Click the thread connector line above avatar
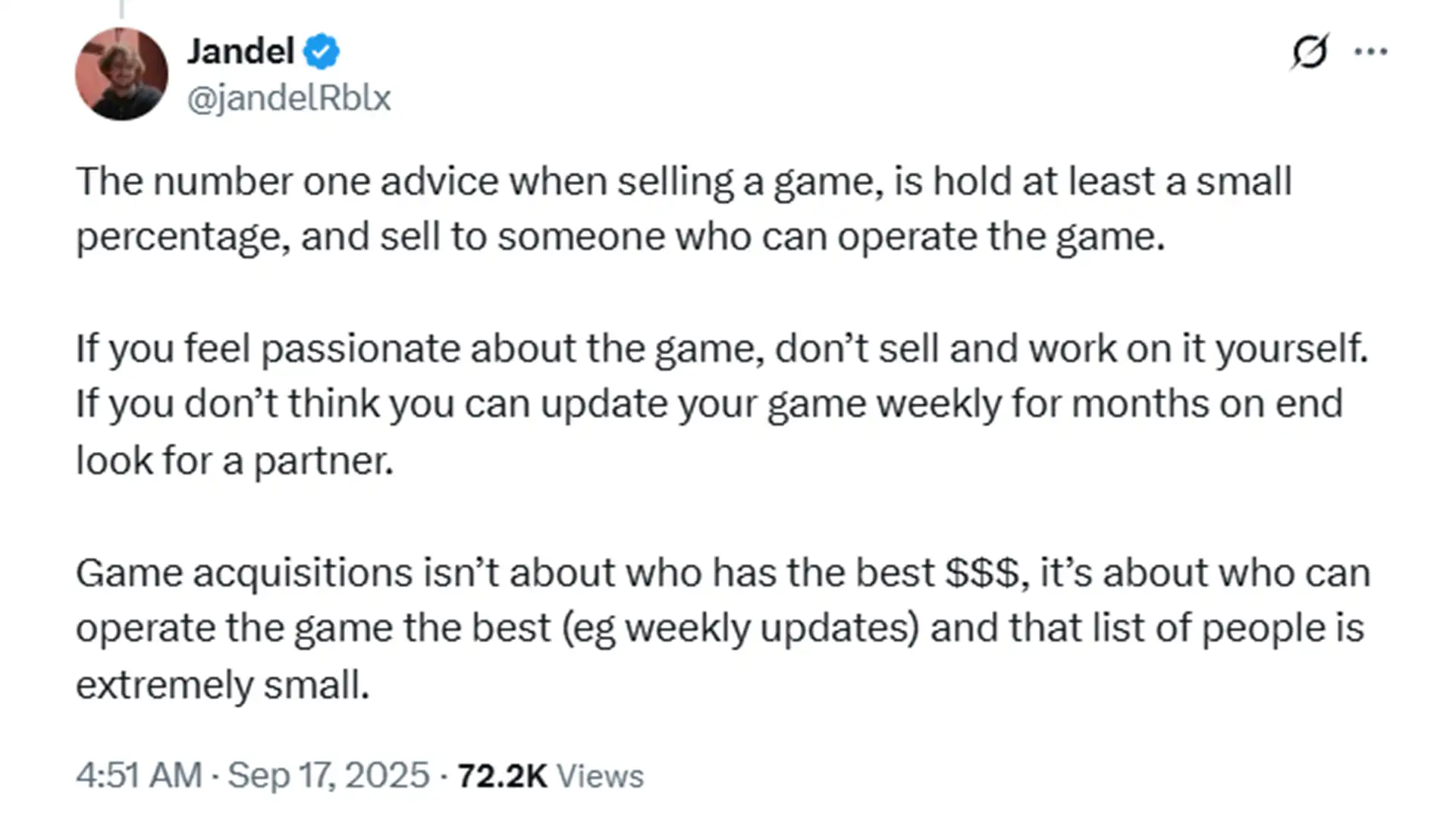The image size is (1456, 819). (x=121, y=8)
